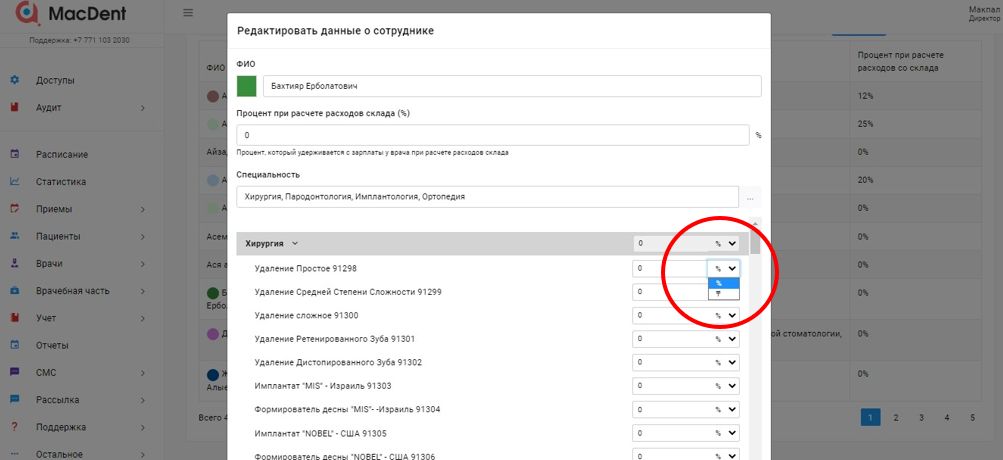
Task: Click the ellipsis button beside Специальность
Action: pyautogui.click(x=751, y=197)
